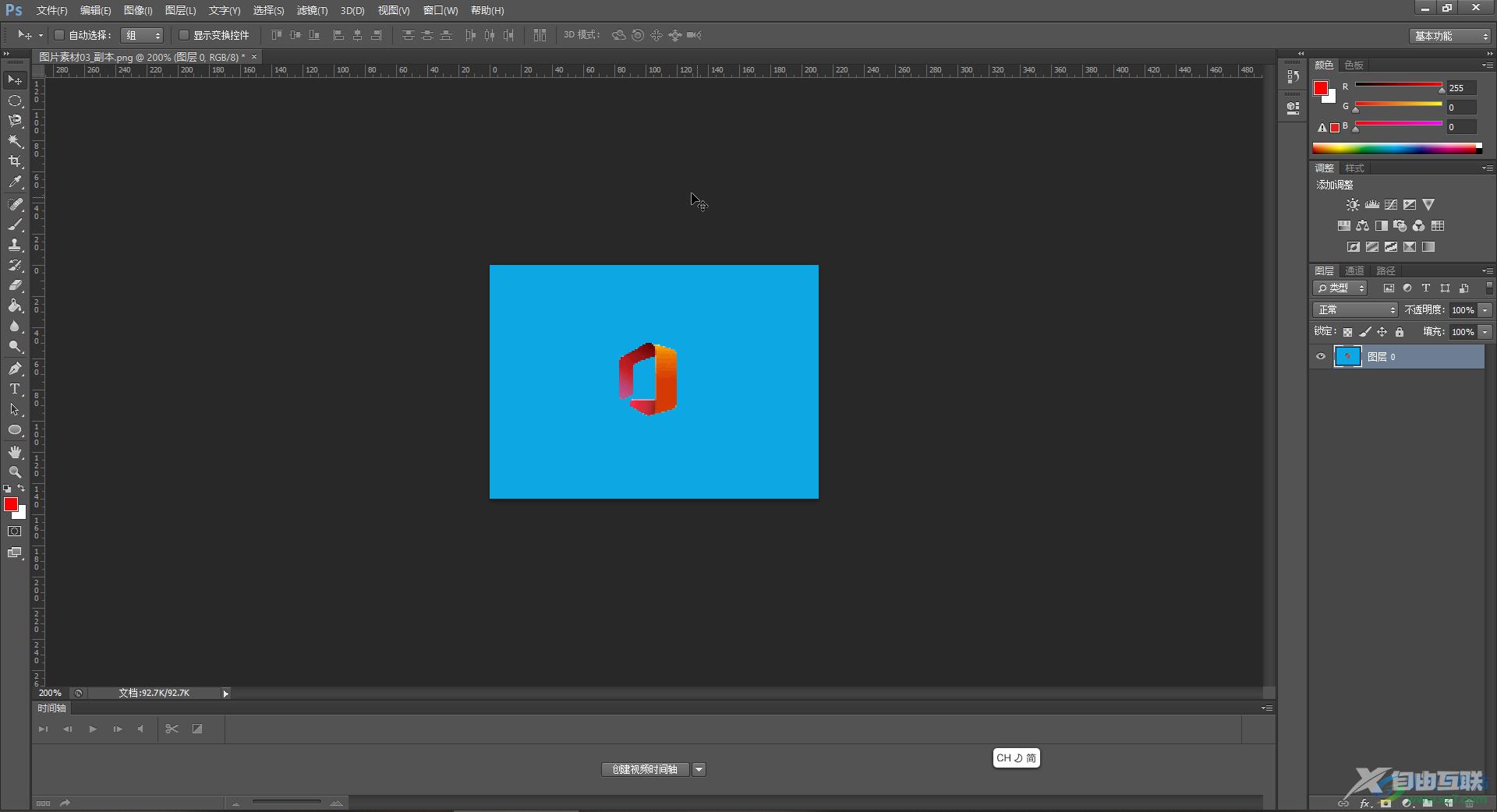Select the Ellipse shape tool
The height and width of the screenshot is (812, 1497).
pyautogui.click(x=15, y=429)
